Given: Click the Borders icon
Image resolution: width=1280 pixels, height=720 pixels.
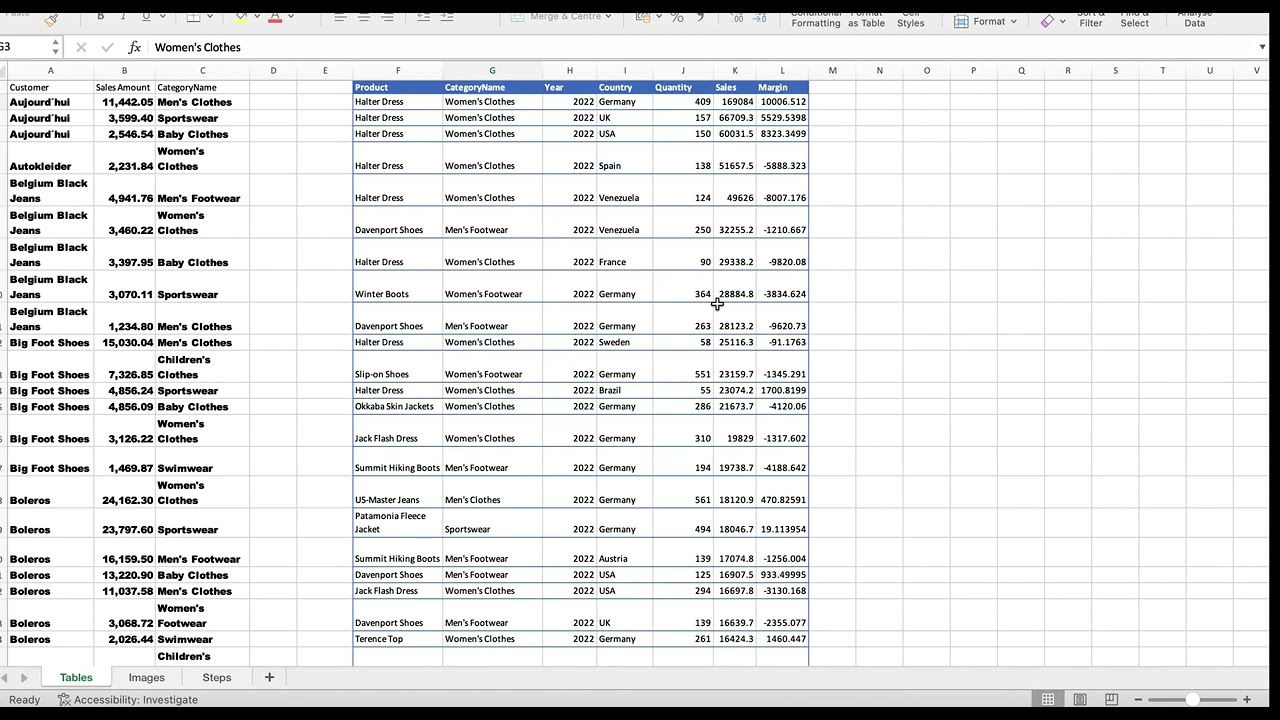Looking at the screenshot, I should [x=194, y=16].
